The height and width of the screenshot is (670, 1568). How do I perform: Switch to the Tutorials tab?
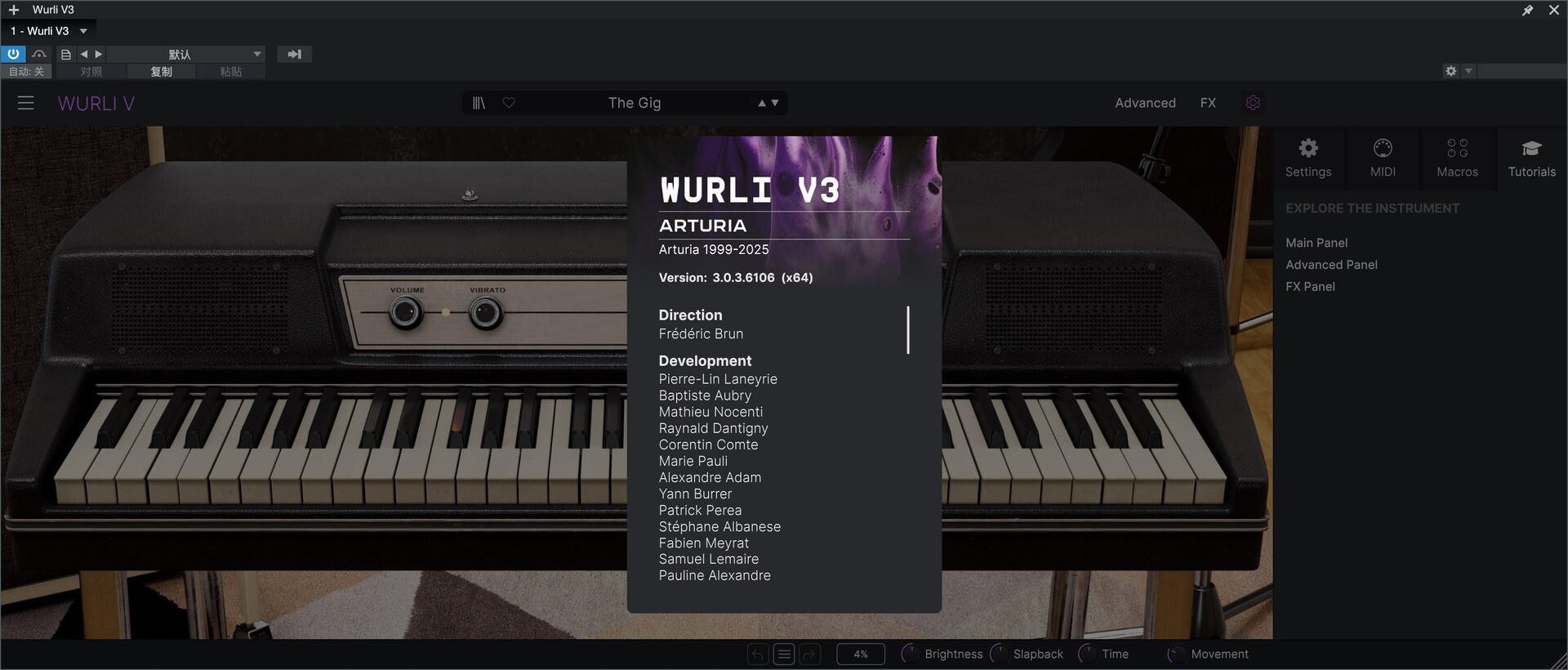pyautogui.click(x=1531, y=159)
